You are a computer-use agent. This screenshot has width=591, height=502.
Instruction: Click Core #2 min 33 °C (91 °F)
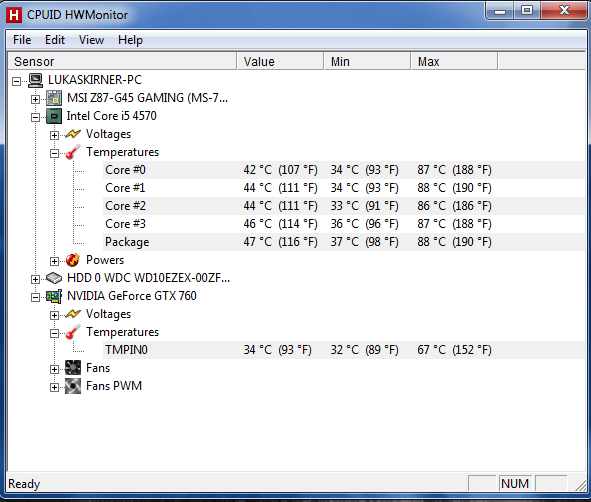(x=364, y=206)
